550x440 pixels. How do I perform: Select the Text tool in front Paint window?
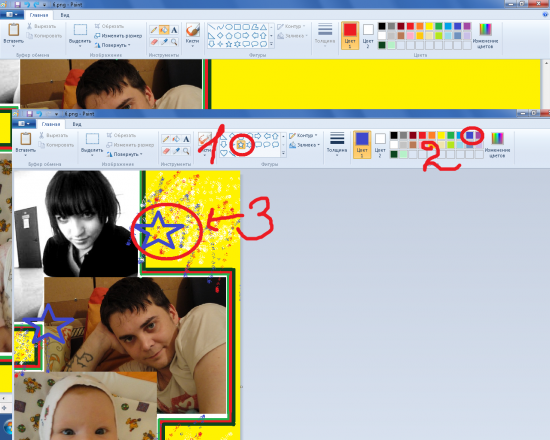(x=186, y=139)
